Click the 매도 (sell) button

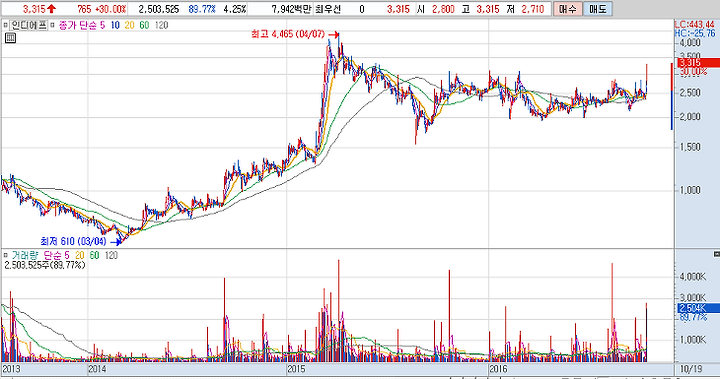[x=597, y=9]
